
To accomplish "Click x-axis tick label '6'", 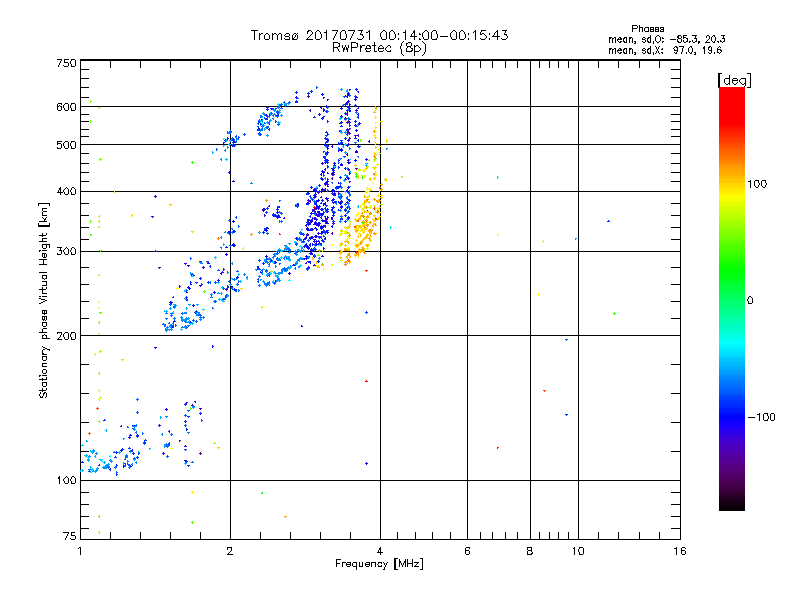I will (467, 551).
